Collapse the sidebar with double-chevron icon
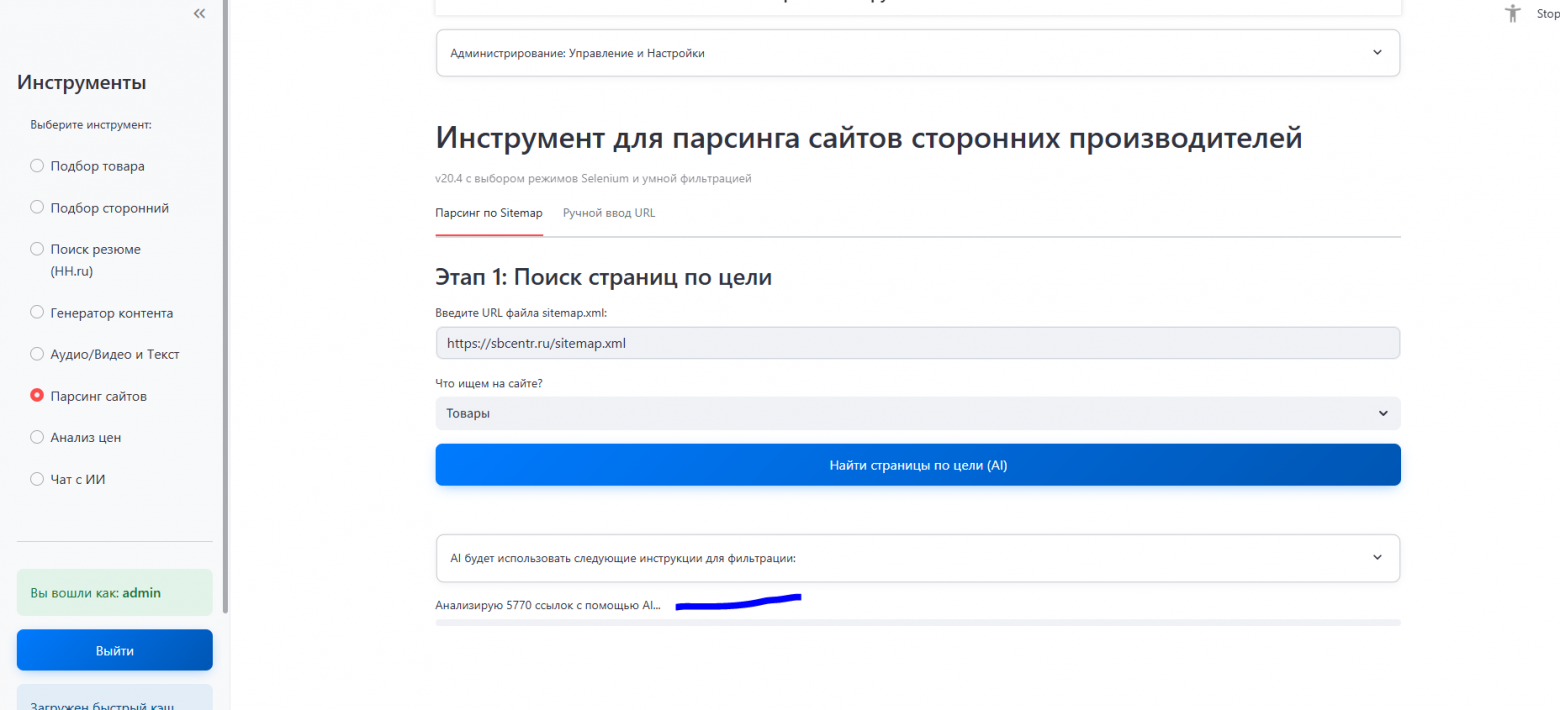Screen dimensions: 1560x710 click(199, 14)
